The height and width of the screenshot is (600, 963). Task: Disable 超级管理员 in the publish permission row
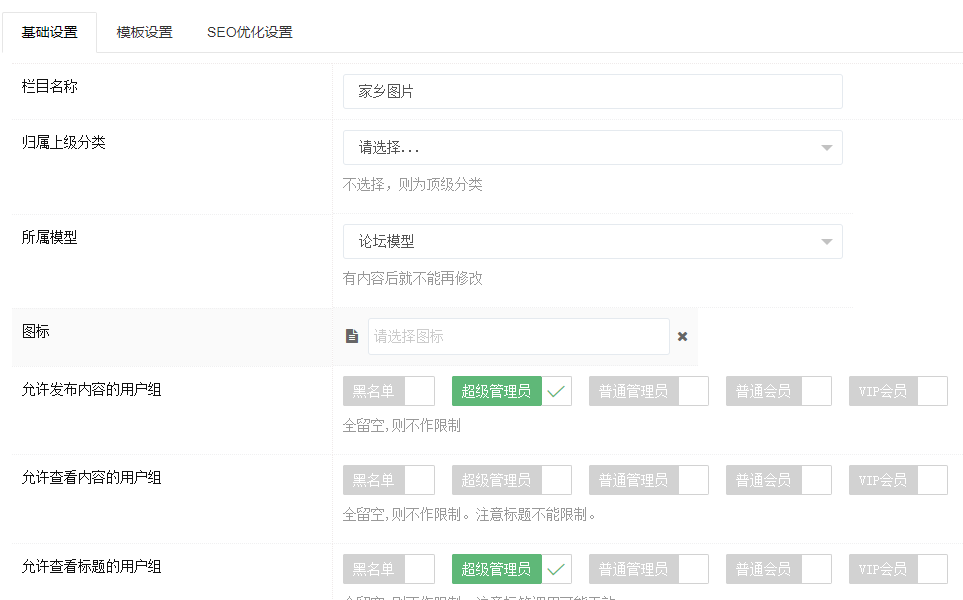point(511,392)
